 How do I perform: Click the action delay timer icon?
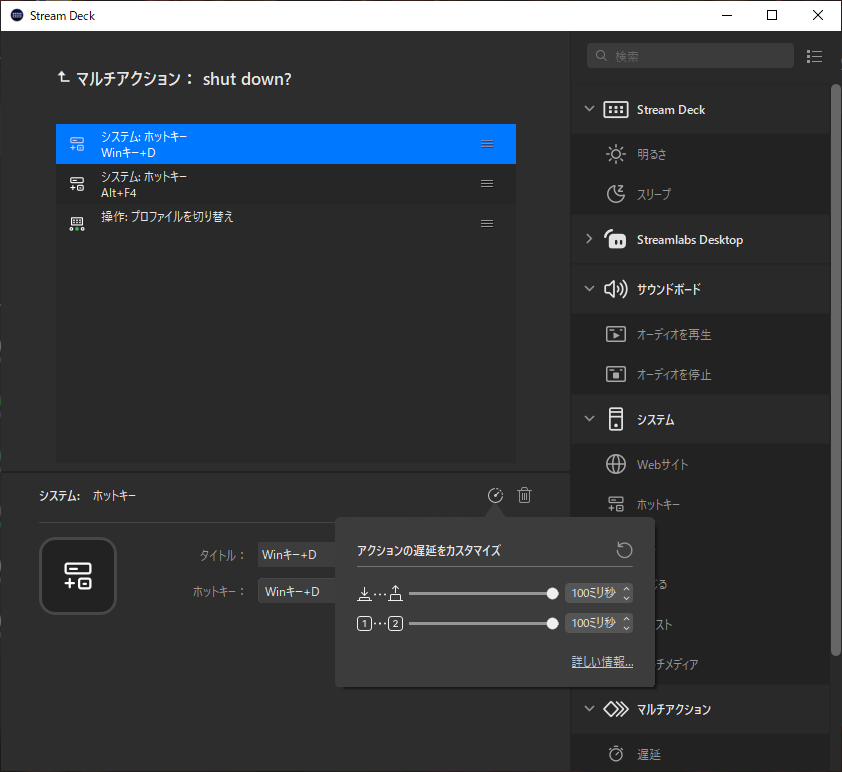pyautogui.click(x=494, y=495)
